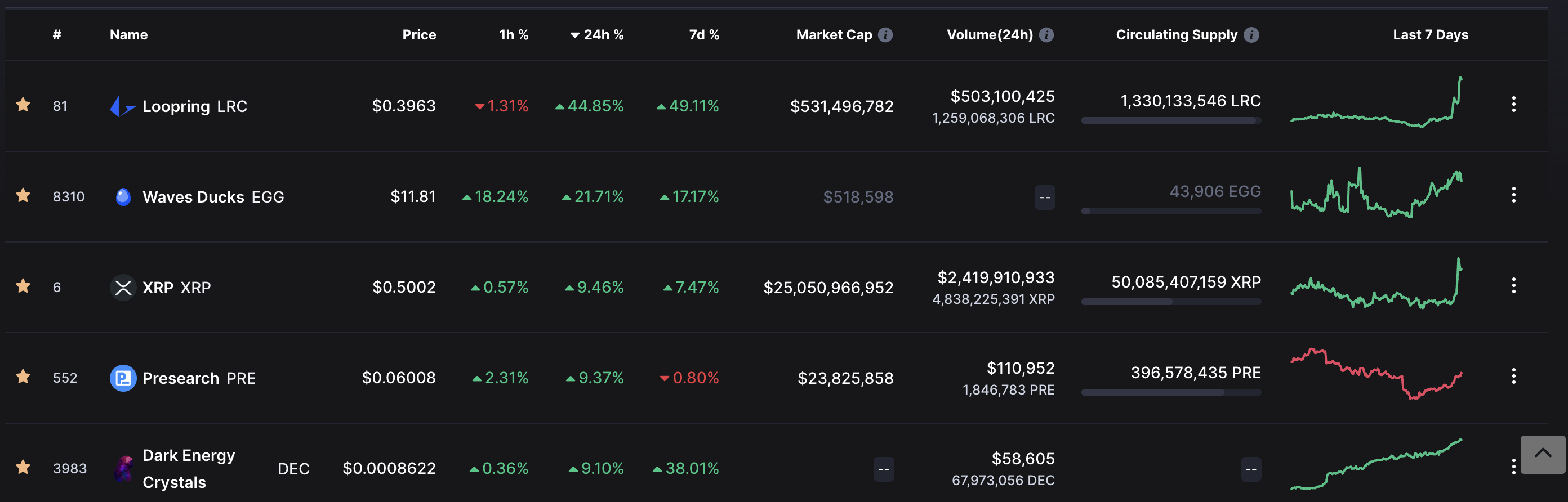The width and height of the screenshot is (1568, 502).
Task: Expand the Presearch row options menu
Action: (1513, 376)
